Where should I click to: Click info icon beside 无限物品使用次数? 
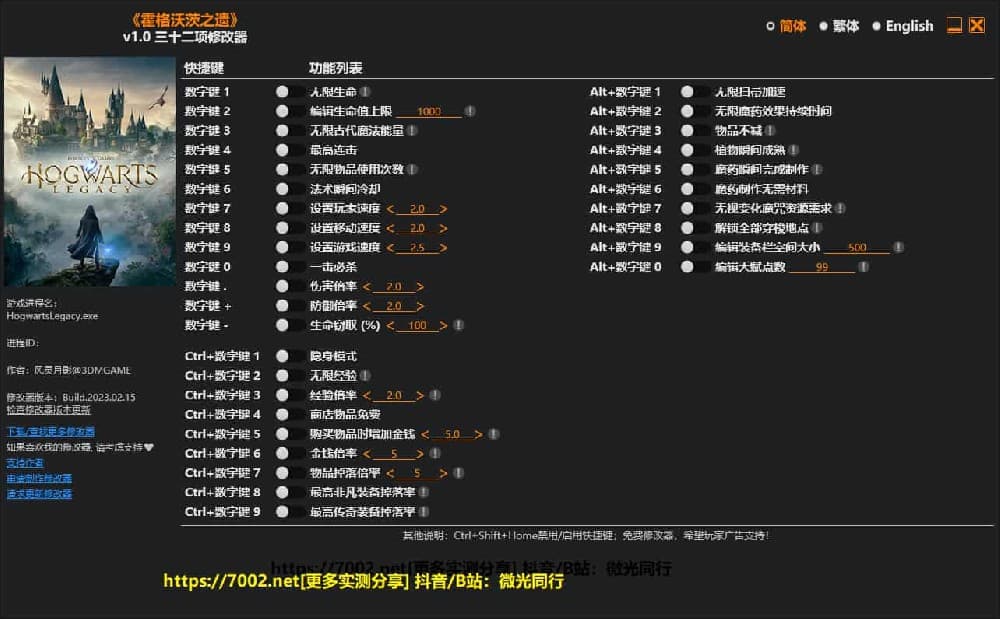pos(412,170)
